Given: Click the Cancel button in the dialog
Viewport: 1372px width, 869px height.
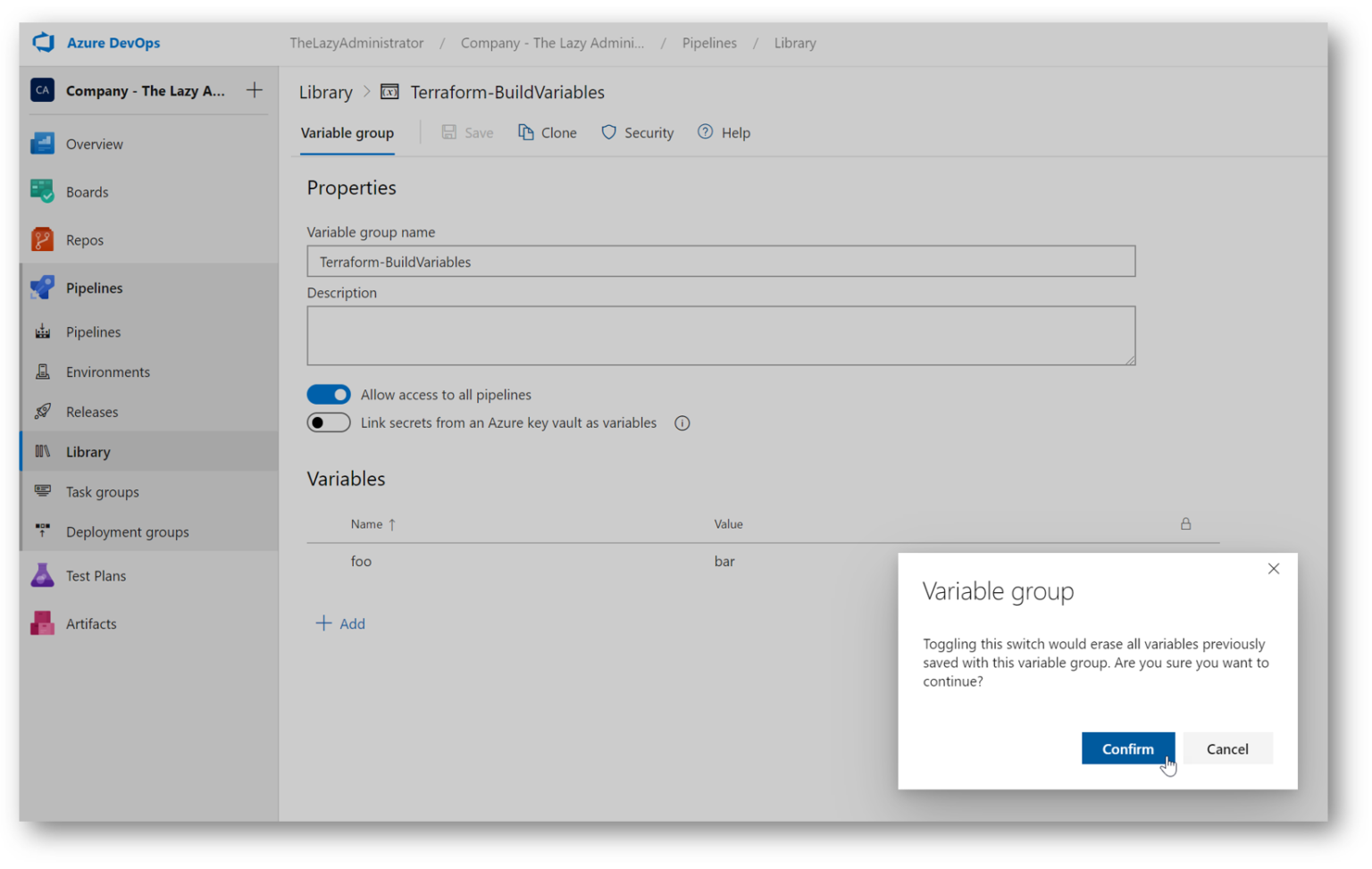Looking at the screenshot, I should (1227, 748).
